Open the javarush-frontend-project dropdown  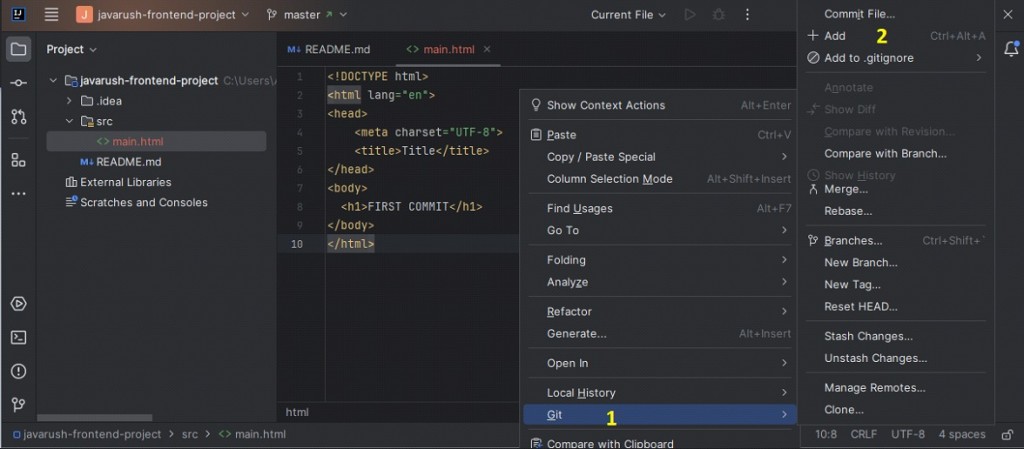(x=163, y=14)
